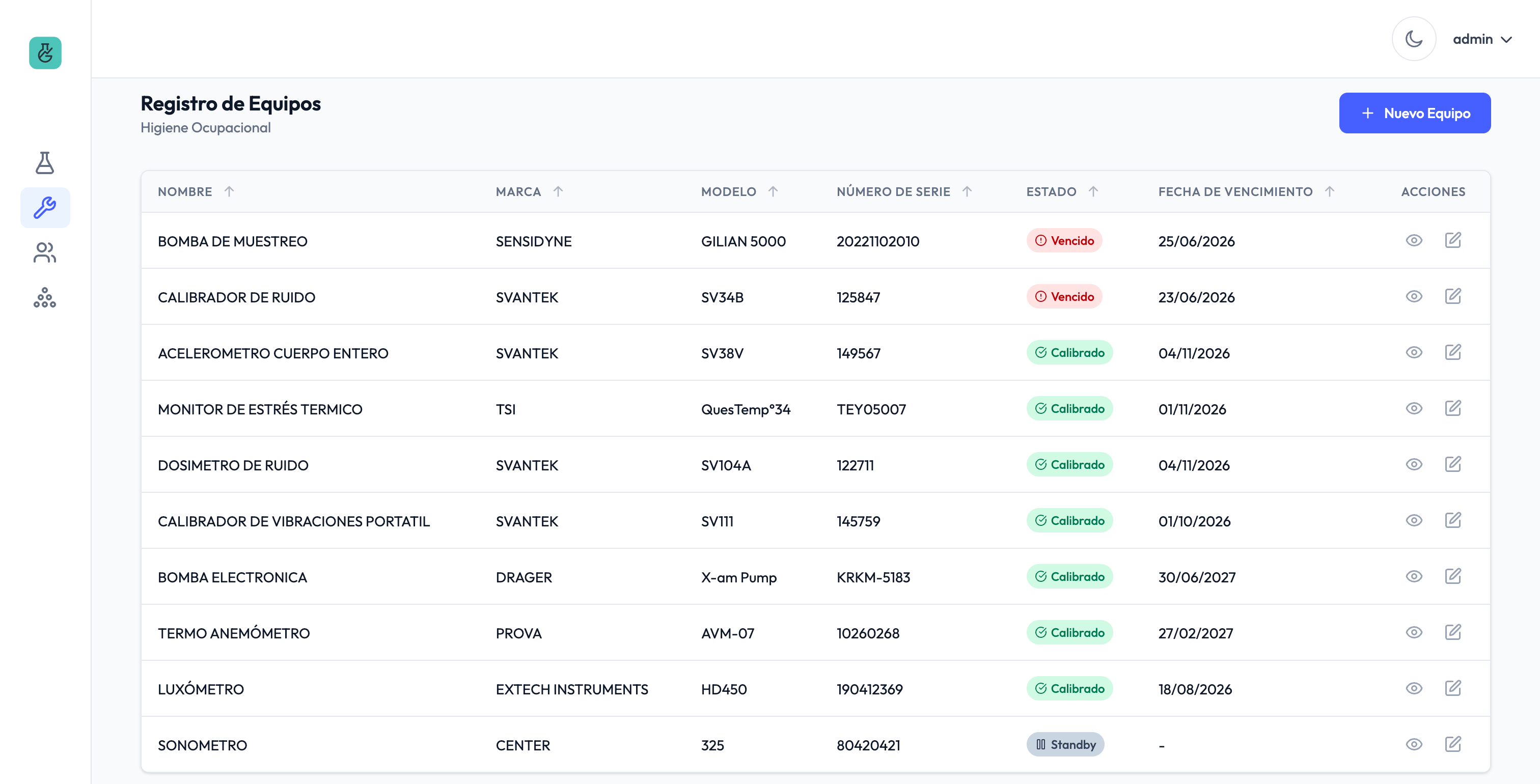Toggle dark mode with moon icon
Image resolution: width=1540 pixels, height=784 pixels.
tap(1413, 39)
